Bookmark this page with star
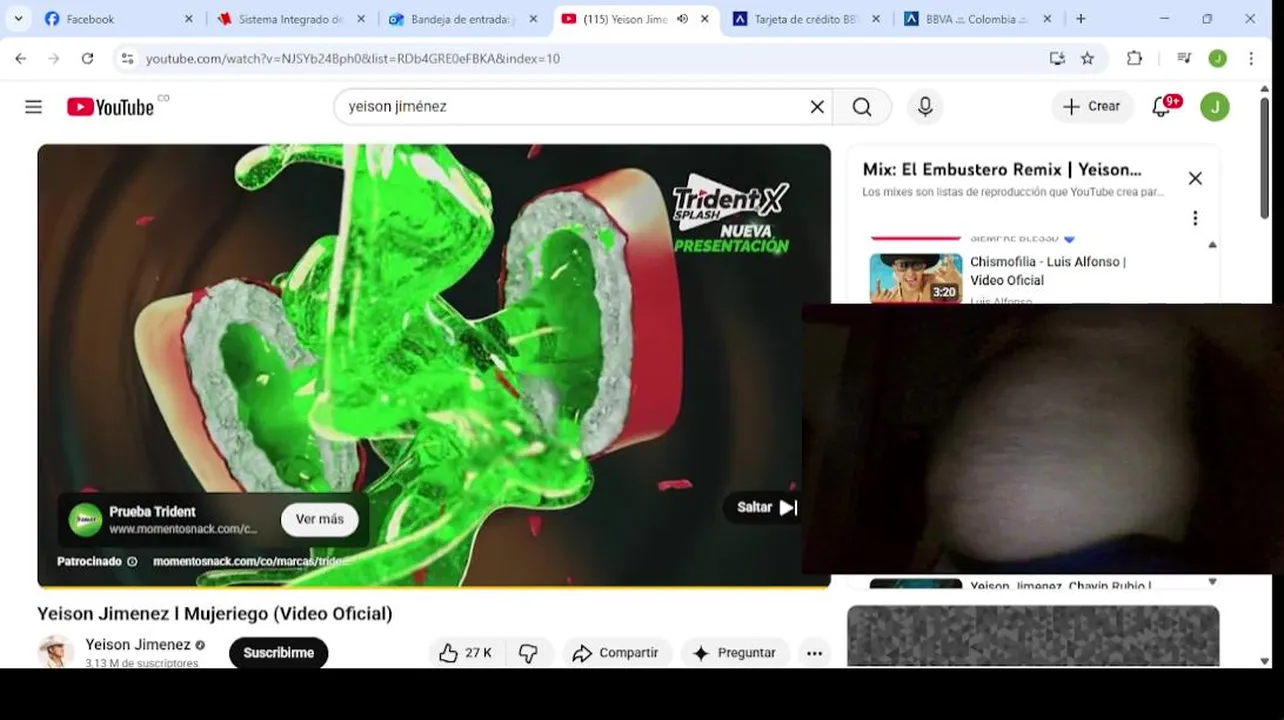 (x=1088, y=59)
